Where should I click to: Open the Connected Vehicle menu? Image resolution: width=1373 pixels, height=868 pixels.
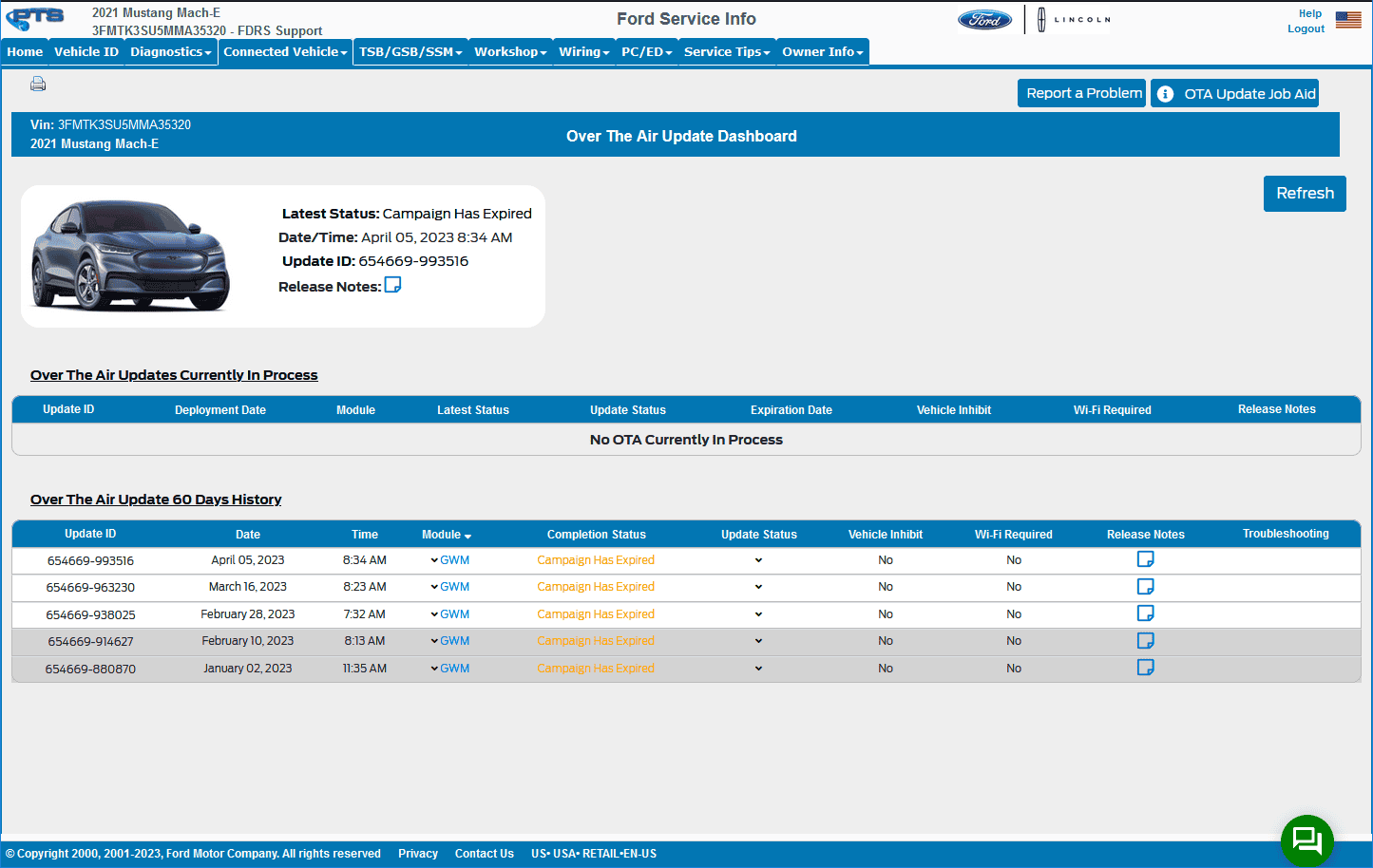(285, 52)
